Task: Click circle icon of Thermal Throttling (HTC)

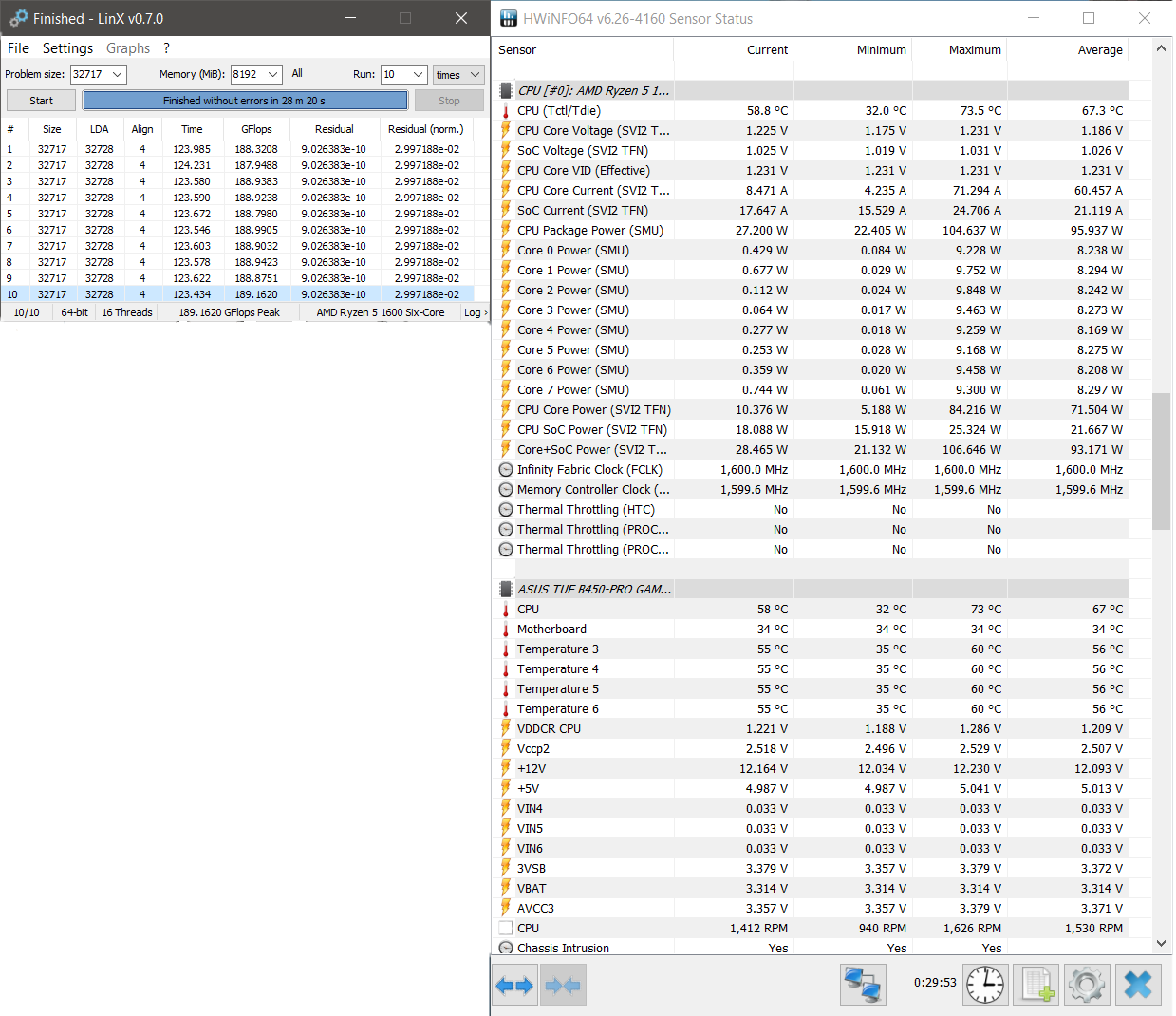Action: (506, 510)
